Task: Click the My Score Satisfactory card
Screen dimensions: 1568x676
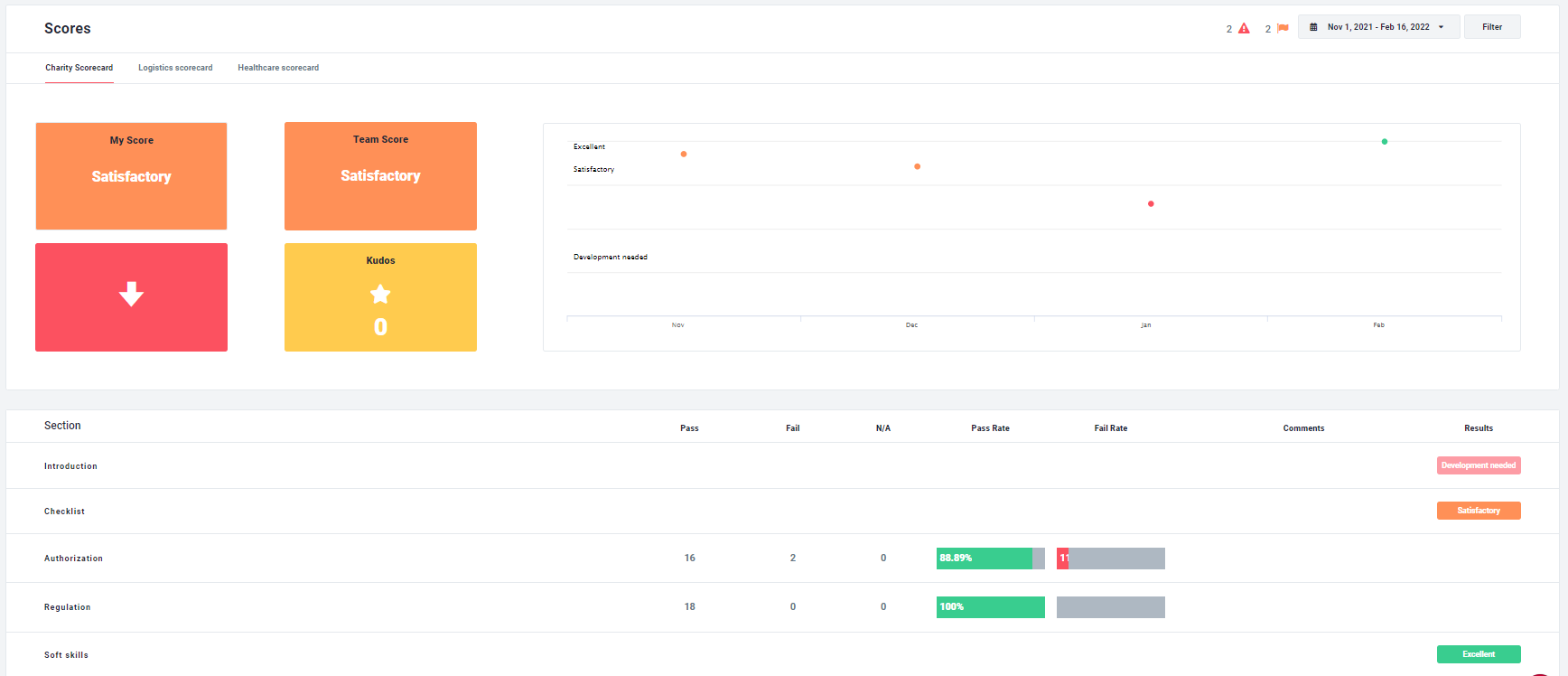Action: pyautogui.click(x=131, y=176)
